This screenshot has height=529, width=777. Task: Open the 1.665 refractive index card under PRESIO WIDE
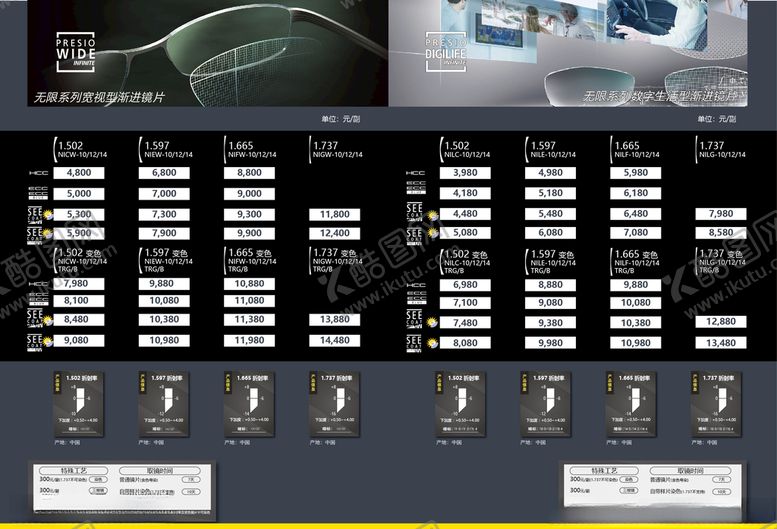[246, 403]
